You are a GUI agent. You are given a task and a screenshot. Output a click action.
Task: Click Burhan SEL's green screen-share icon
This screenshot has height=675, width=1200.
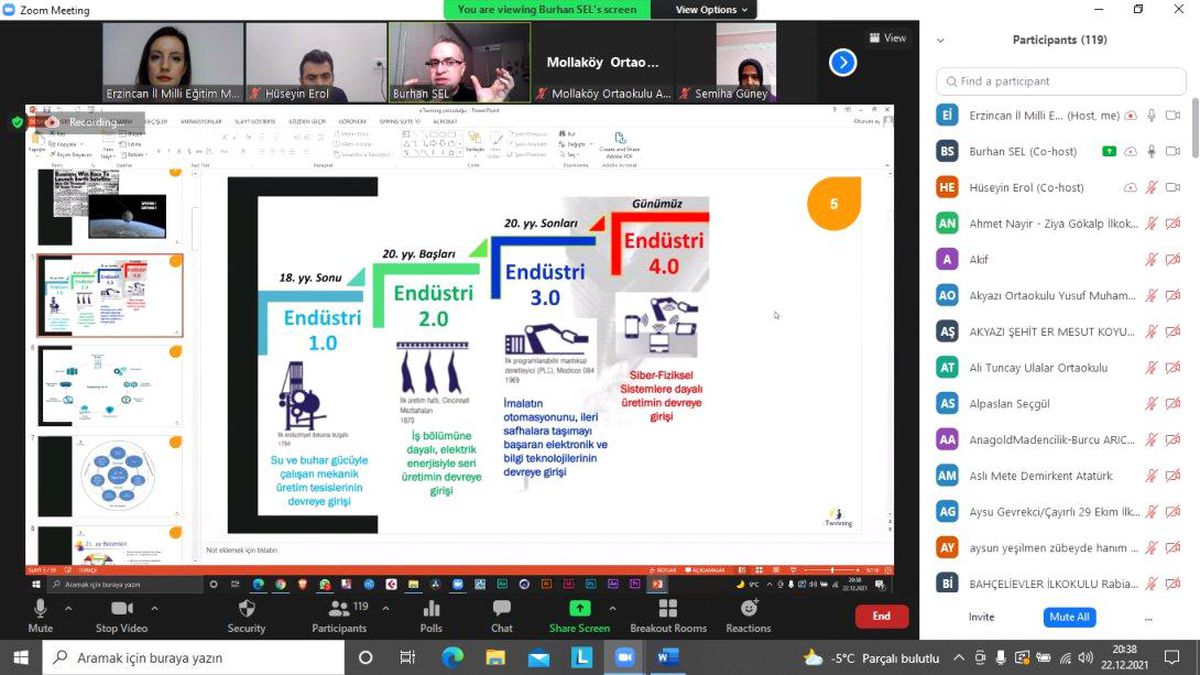click(x=1108, y=151)
